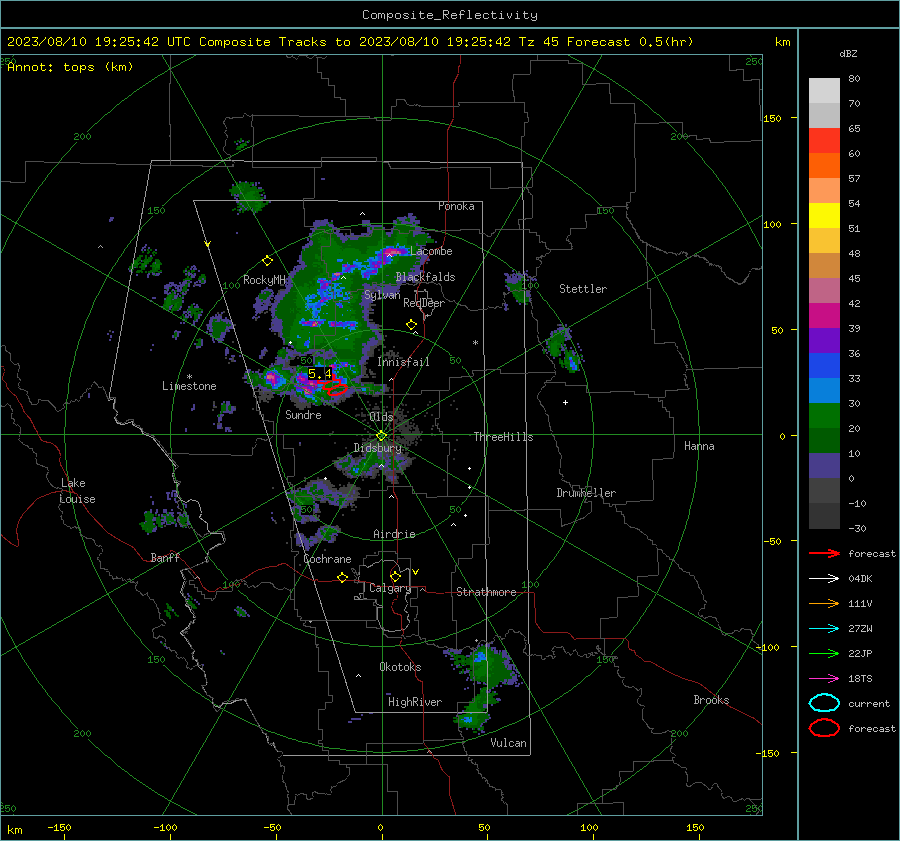
Task: Click the light gray swatch between 80 and 70
Action: click(x=824, y=91)
